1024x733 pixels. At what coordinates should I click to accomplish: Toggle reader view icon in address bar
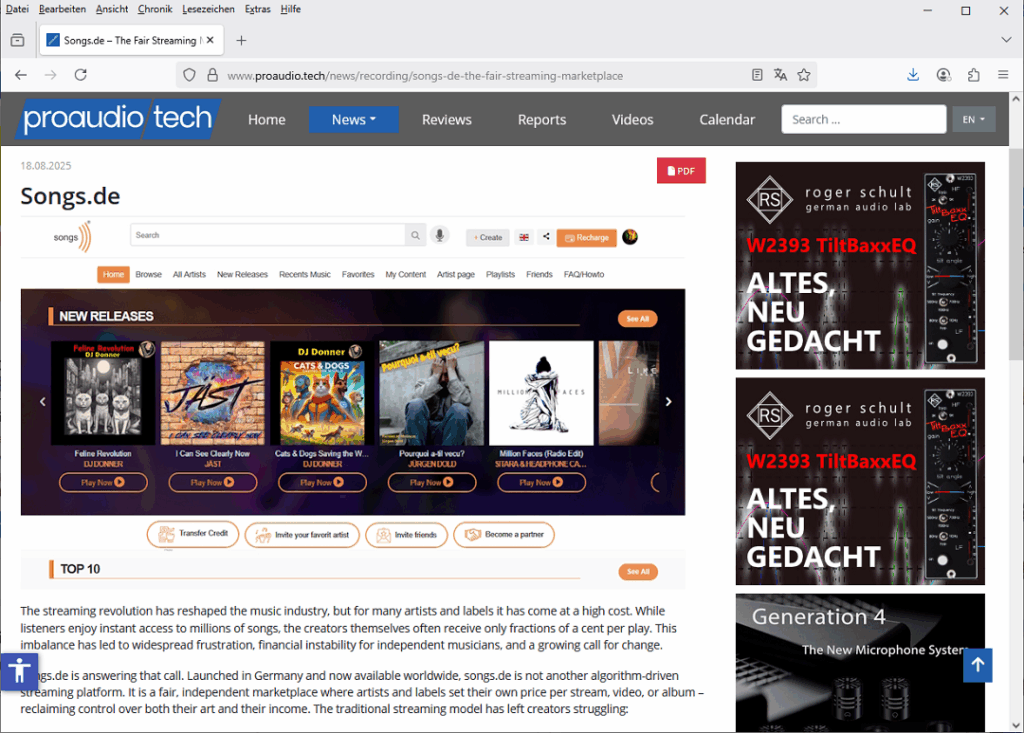pos(757,75)
